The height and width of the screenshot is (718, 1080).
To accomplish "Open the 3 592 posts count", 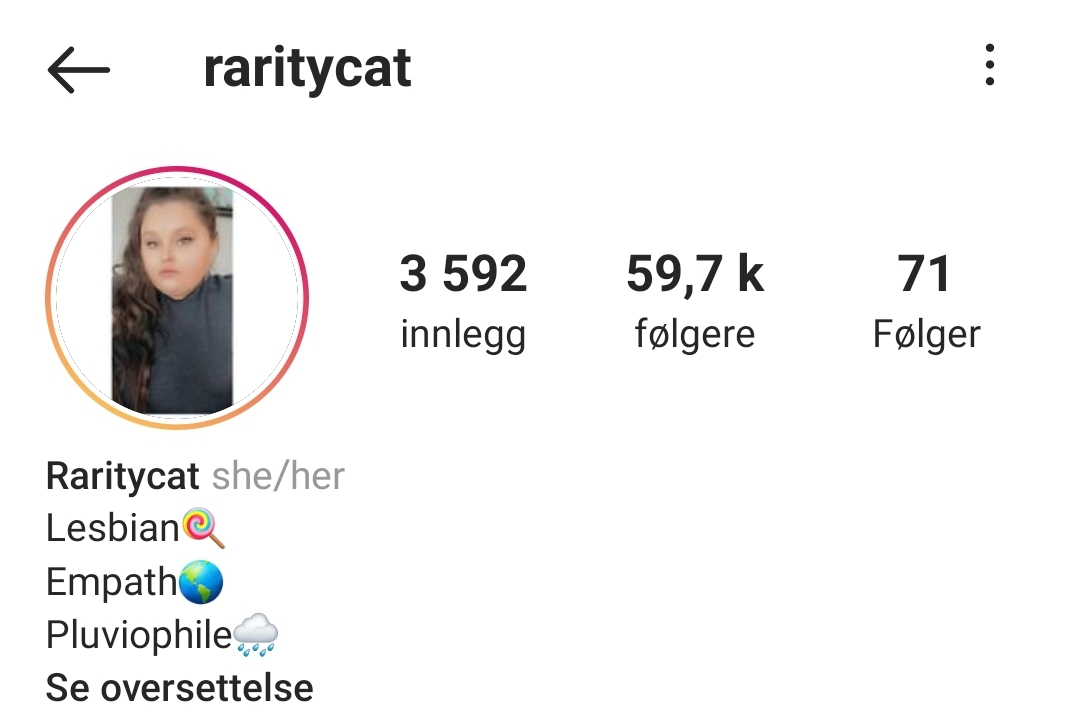I will (464, 274).
